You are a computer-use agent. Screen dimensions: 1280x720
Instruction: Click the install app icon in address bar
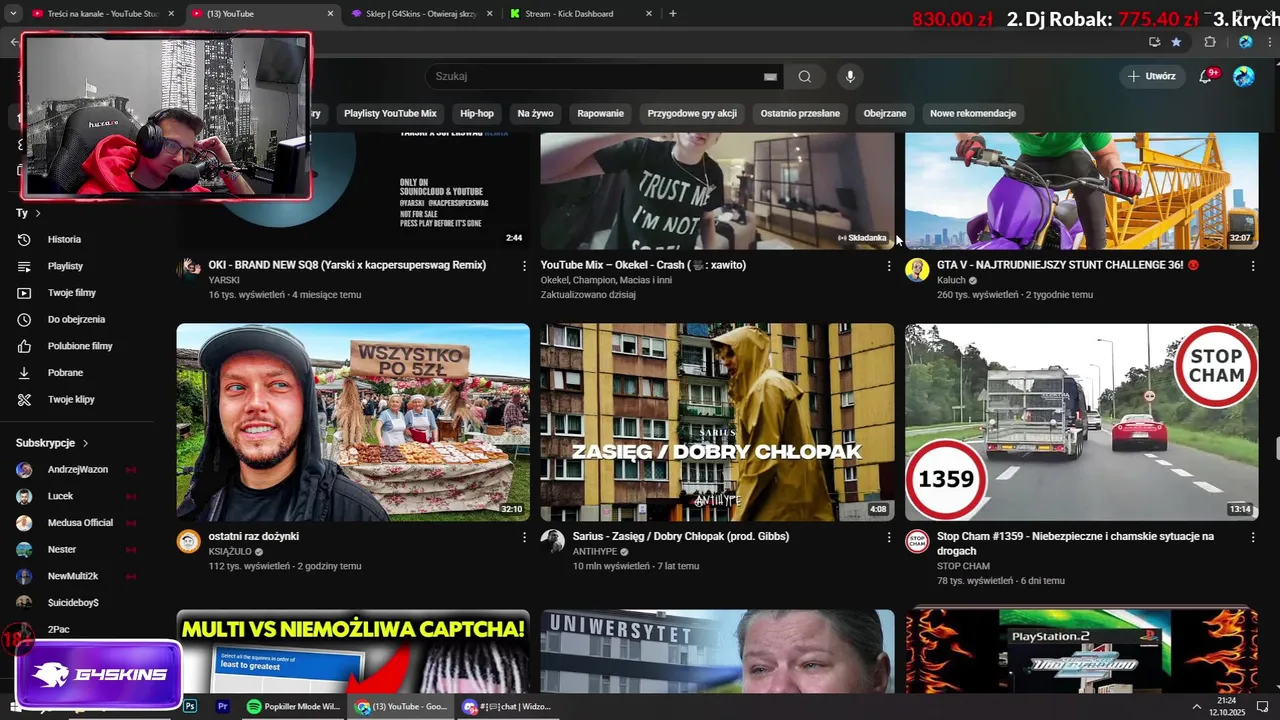[1154, 42]
